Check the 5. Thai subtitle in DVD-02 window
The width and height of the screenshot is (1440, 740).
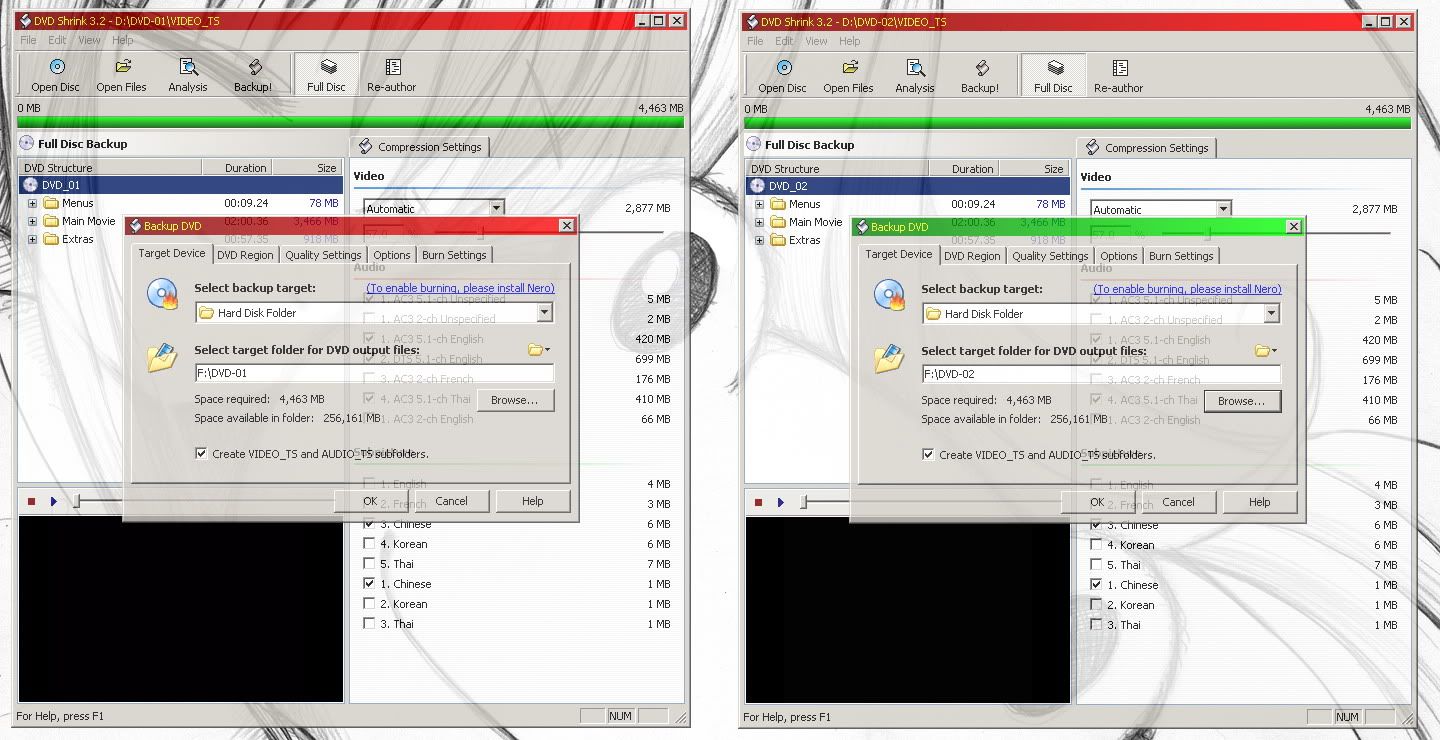click(x=1097, y=565)
